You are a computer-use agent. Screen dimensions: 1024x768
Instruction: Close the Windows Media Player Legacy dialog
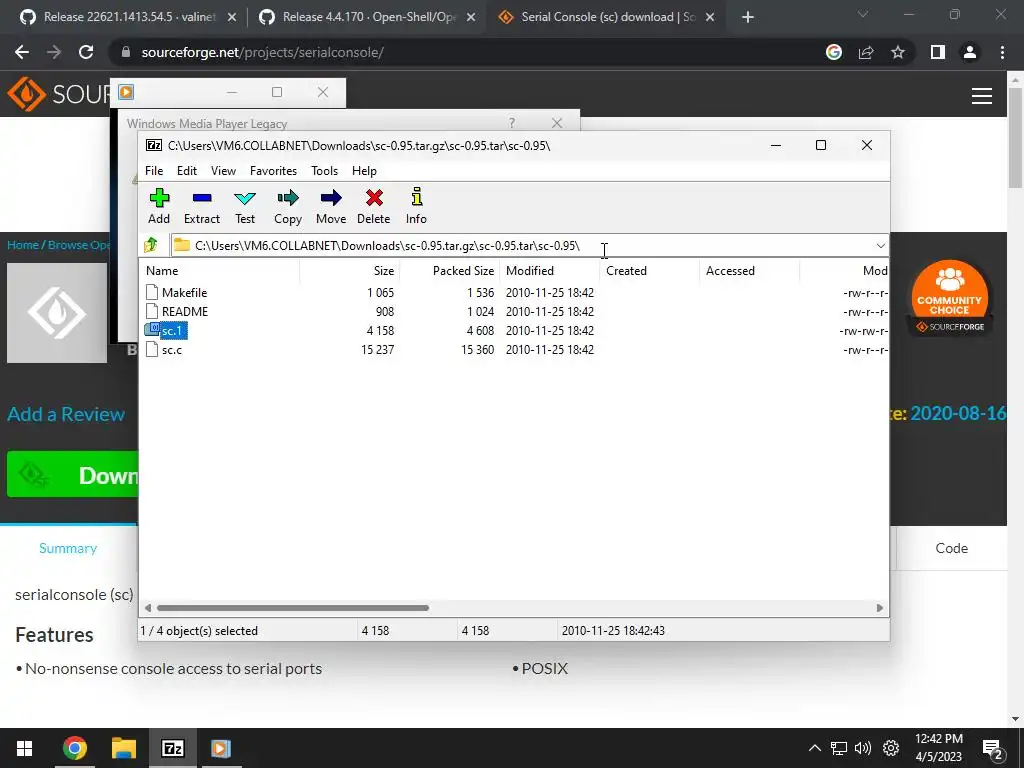click(x=556, y=123)
